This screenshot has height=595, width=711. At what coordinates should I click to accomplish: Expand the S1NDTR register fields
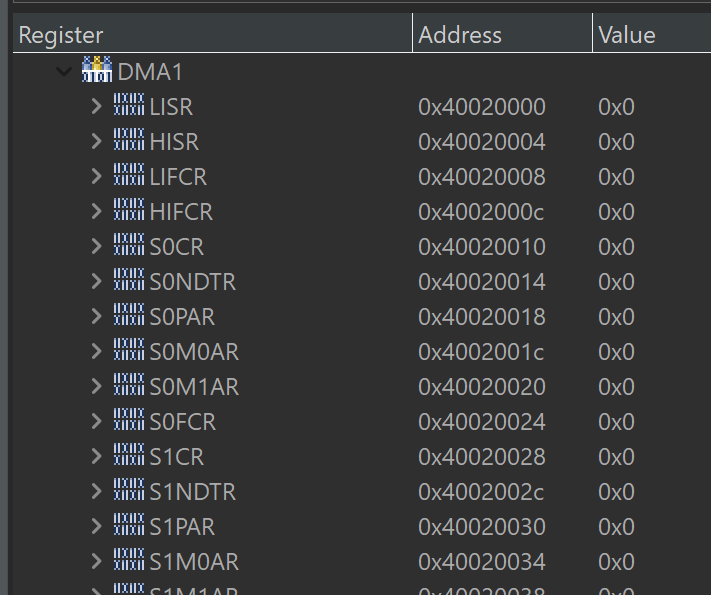pos(96,492)
